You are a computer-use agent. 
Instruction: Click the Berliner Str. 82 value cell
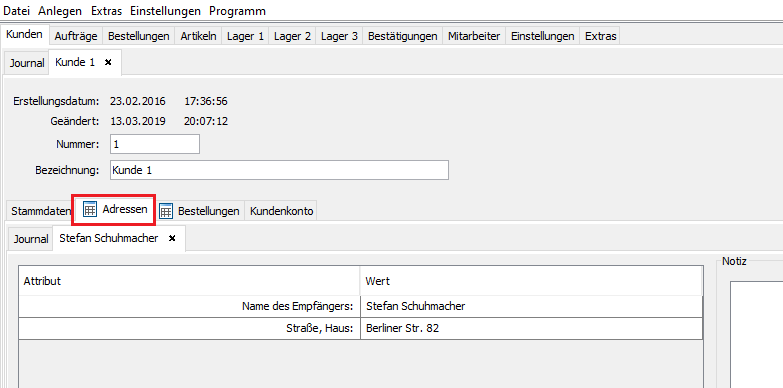coord(531,329)
